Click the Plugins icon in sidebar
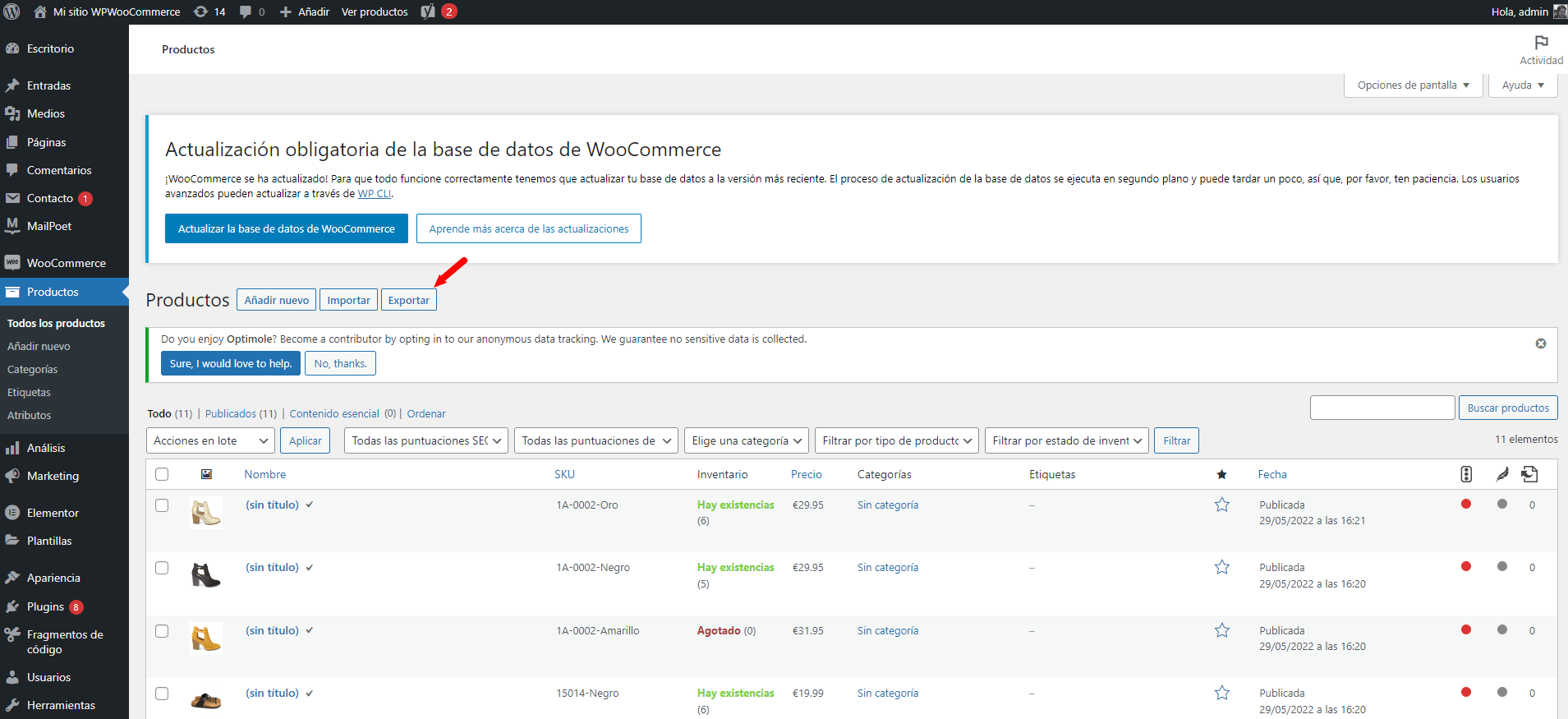The image size is (1568, 719). (12, 606)
